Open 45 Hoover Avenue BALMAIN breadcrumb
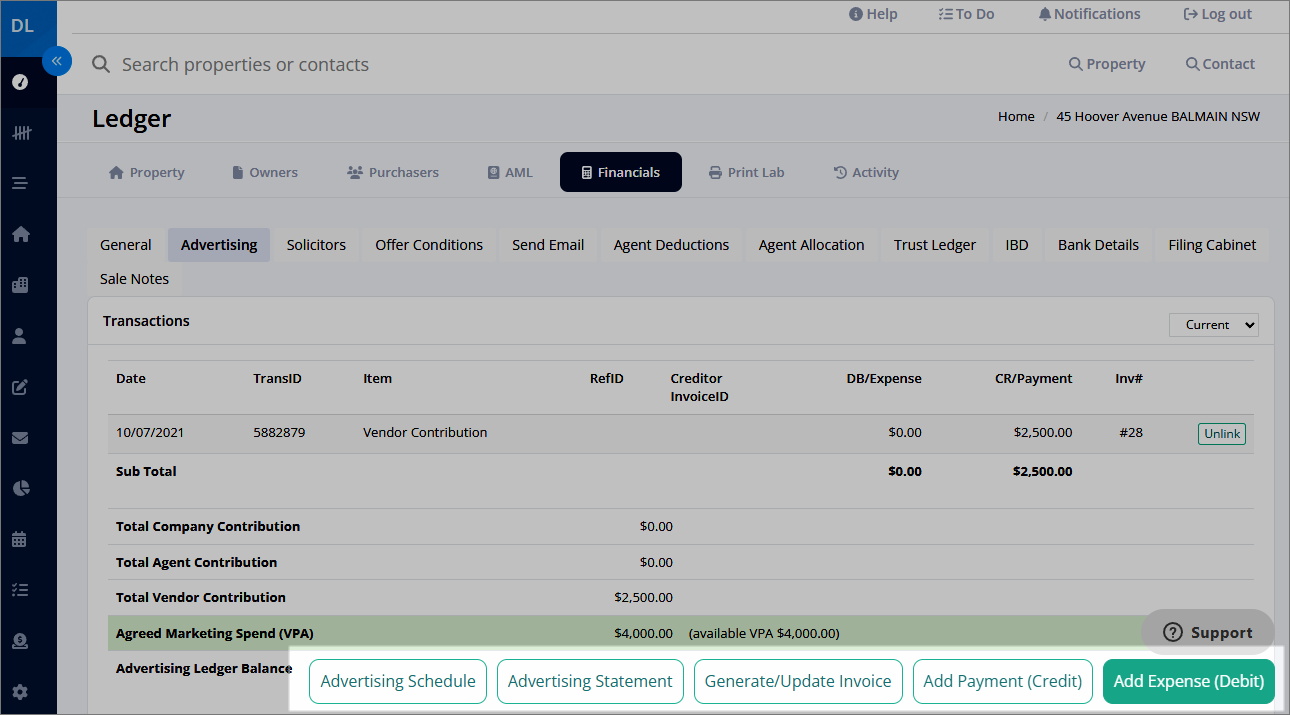The height and width of the screenshot is (715, 1290). click(1158, 117)
